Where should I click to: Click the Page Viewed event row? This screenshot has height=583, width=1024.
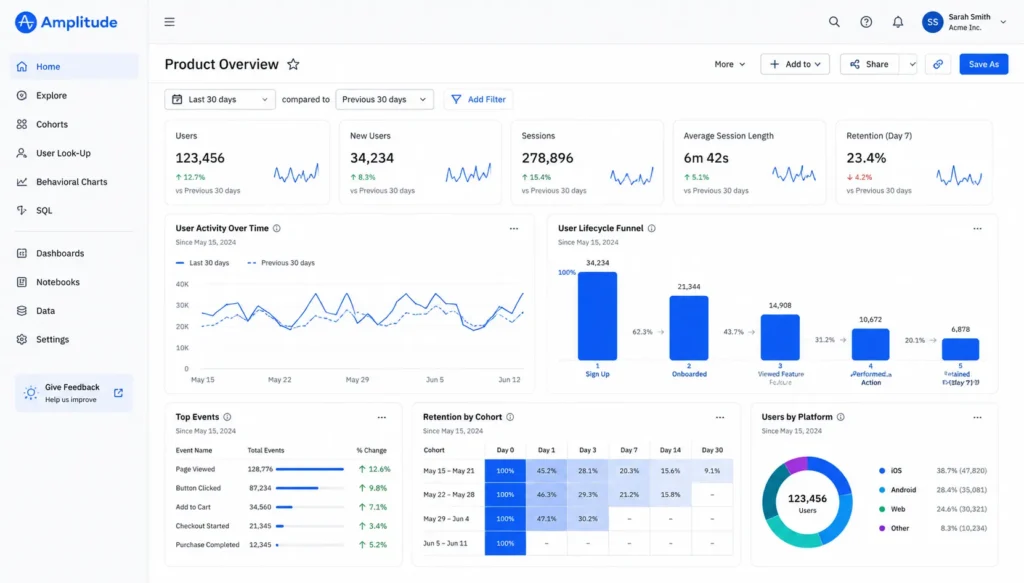(283, 469)
